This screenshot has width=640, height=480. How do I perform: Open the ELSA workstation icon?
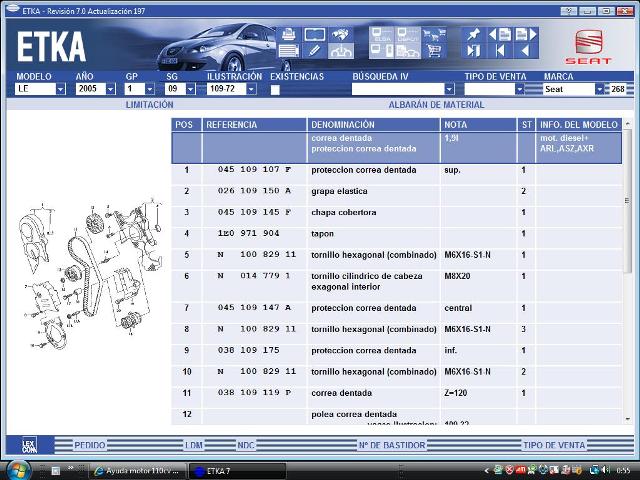(x=382, y=34)
